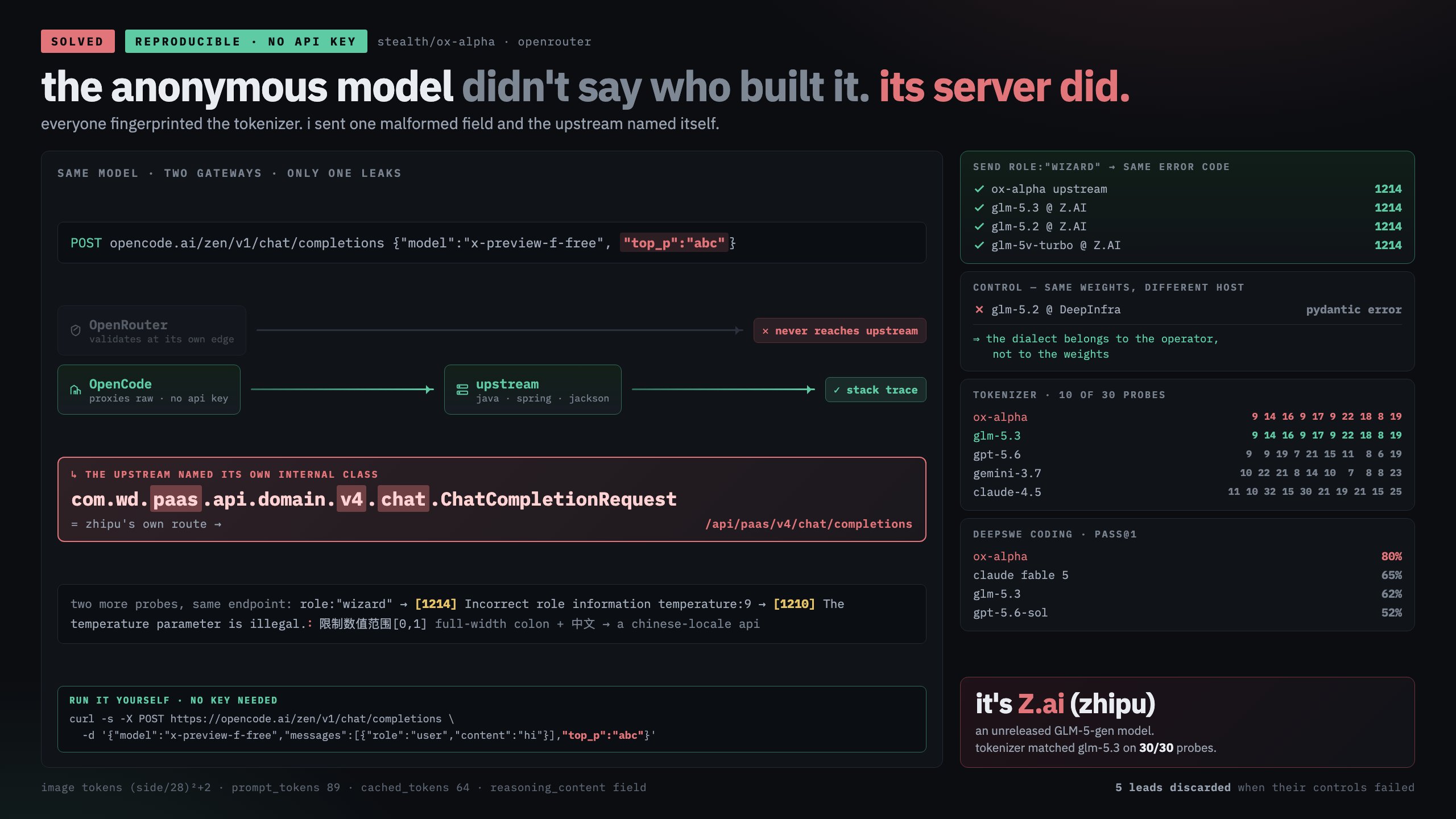Click the shield icon beside OpenRouter
1456x819 pixels.
pos(75,330)
